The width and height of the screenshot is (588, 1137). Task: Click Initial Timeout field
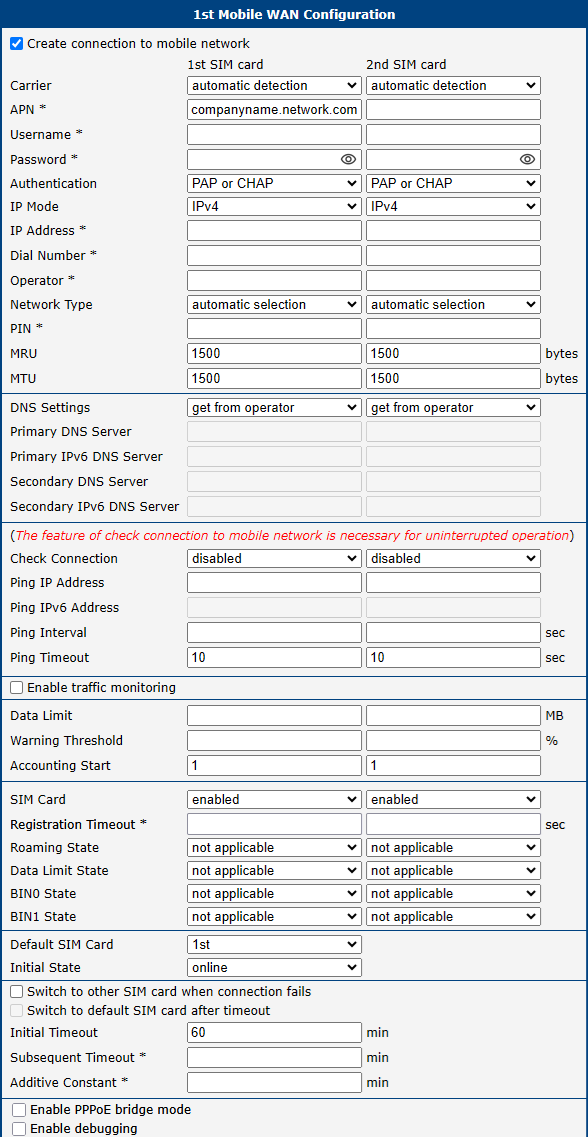(x=274, y=1033)
